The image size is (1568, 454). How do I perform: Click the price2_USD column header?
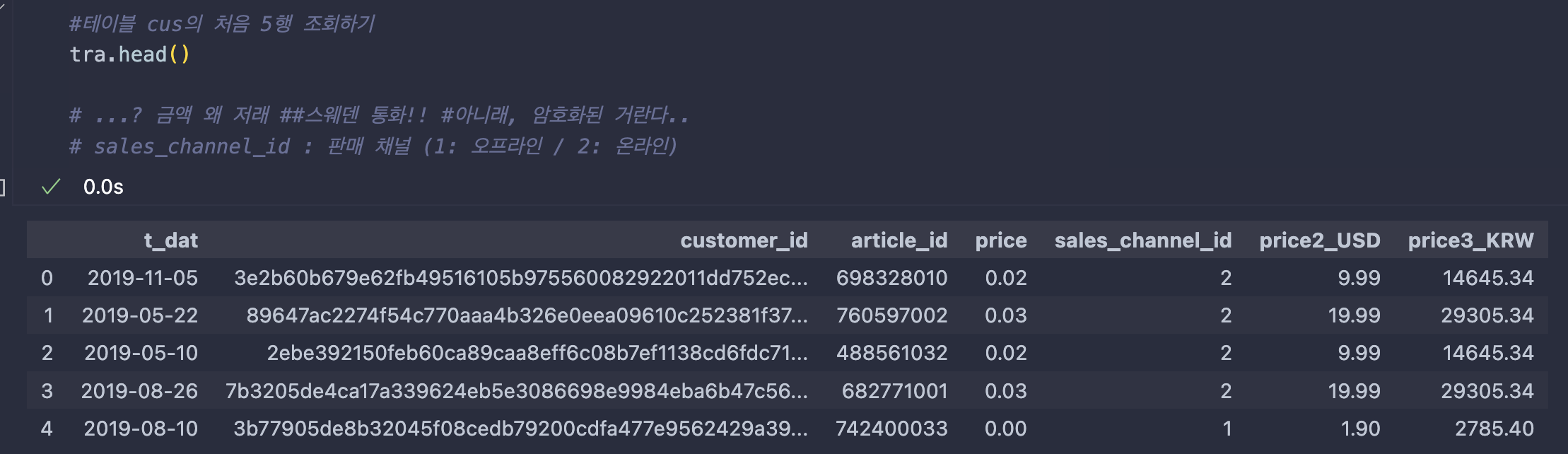point(1320,240)
